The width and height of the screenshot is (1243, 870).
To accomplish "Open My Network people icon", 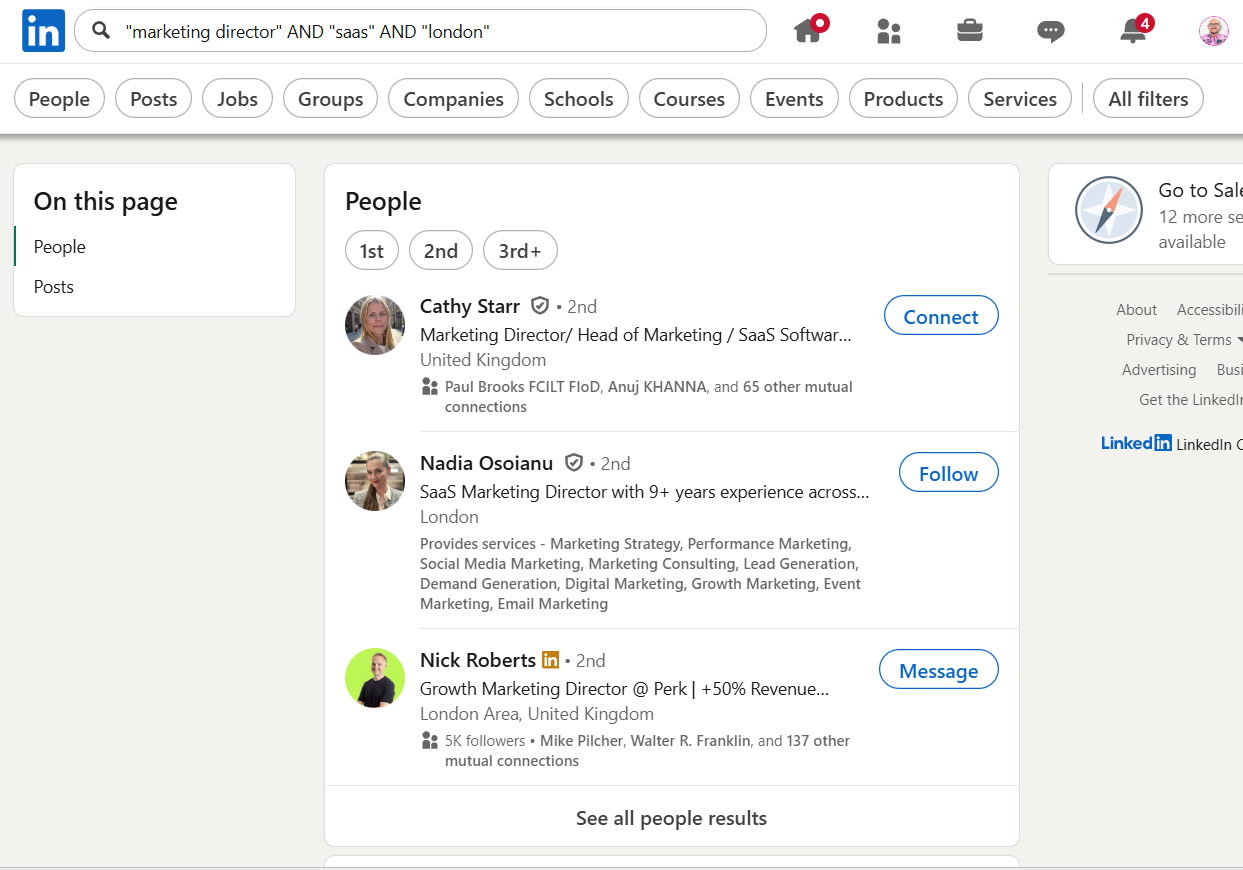I will coord(889,31).
